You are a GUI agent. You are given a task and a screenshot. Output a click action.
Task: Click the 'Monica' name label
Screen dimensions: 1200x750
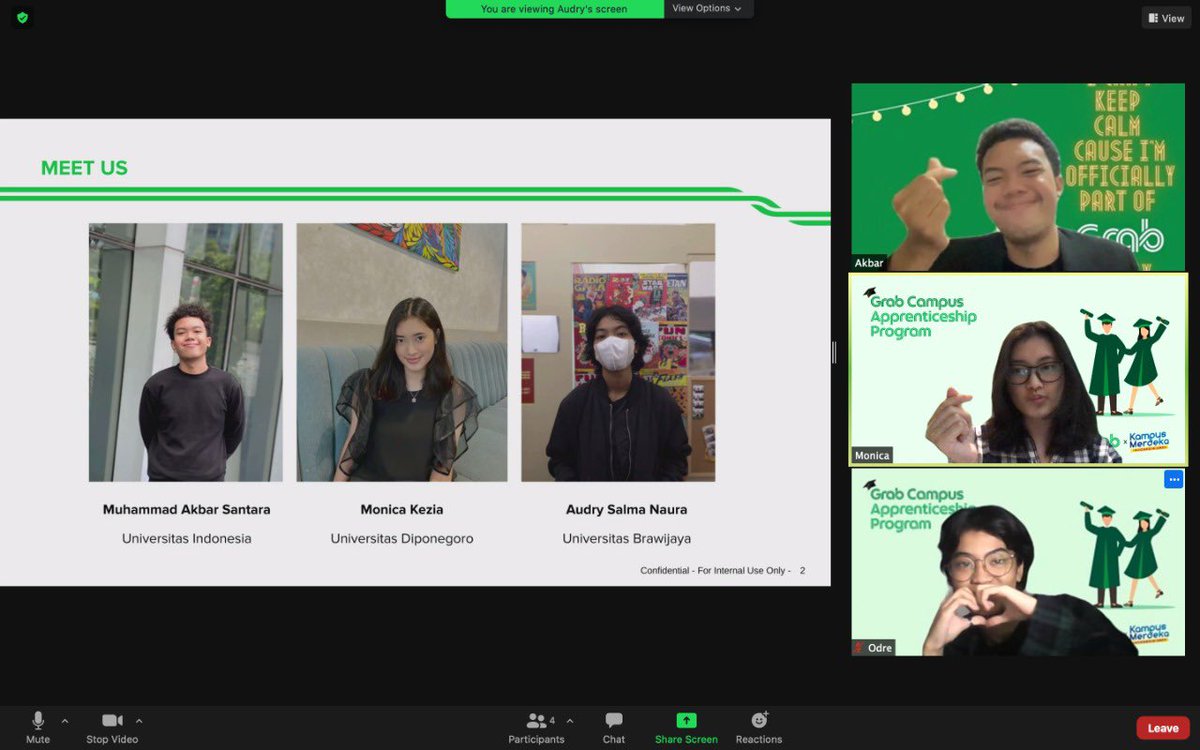(x=872, y=456)
